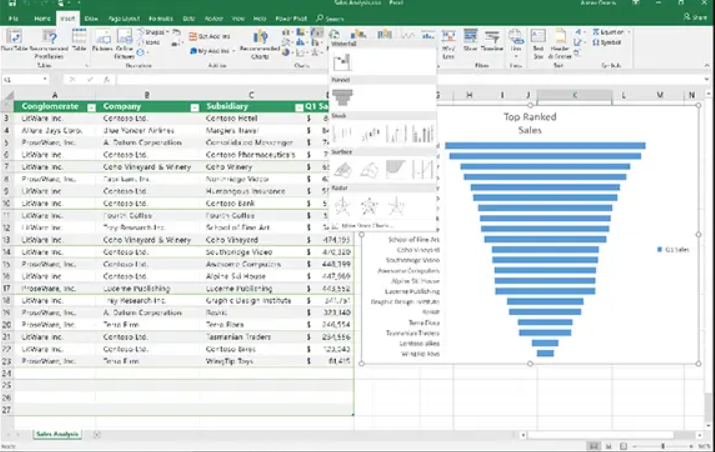The width and height of the screenshot is (715, 452).
Task: Click Header & Footer button
Action: [x=560, y=44]
